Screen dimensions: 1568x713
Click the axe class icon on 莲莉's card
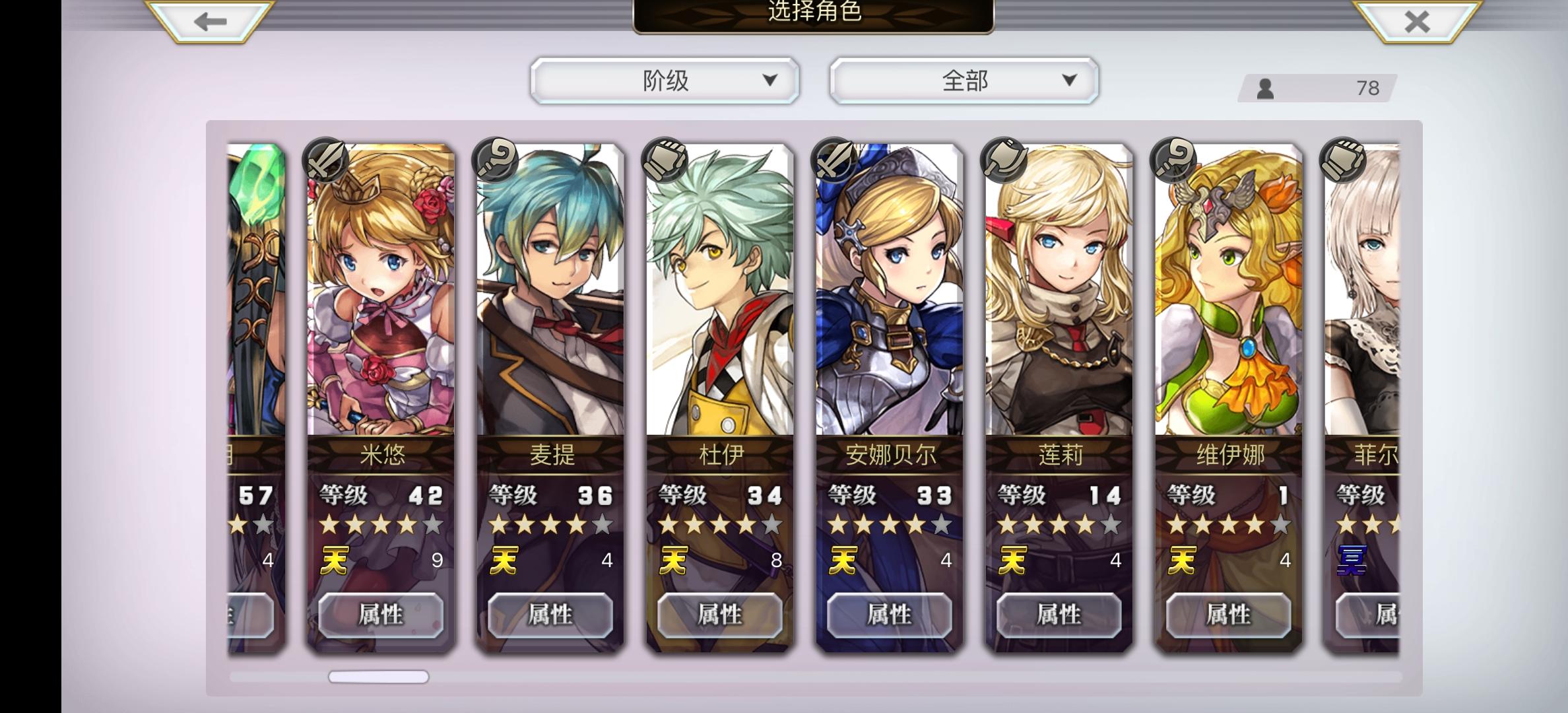[1004, 160]
